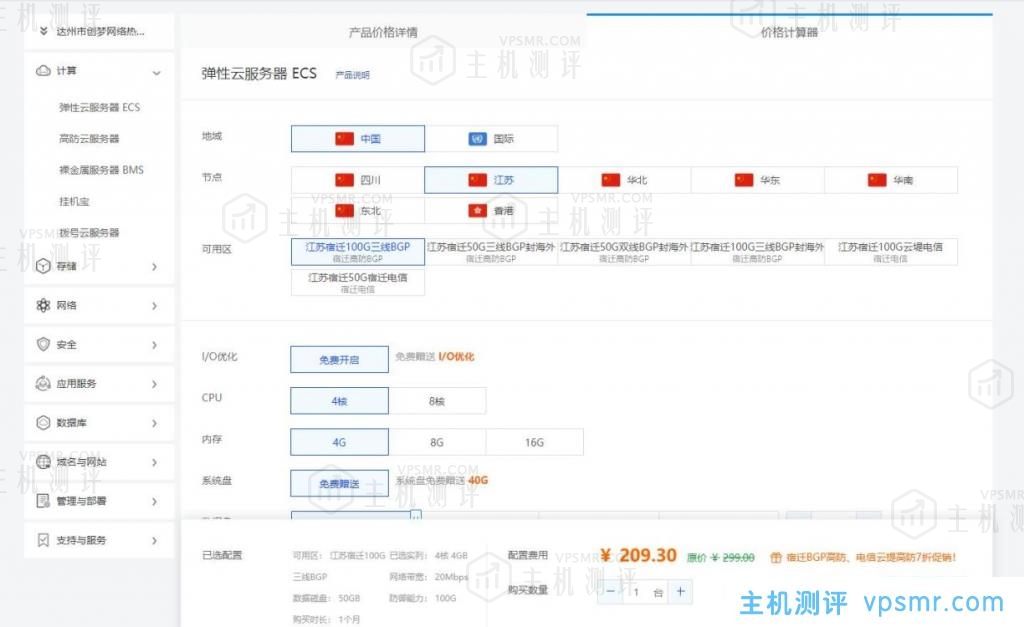
Task: Choose the 四川 node
Action: [358, 180]
